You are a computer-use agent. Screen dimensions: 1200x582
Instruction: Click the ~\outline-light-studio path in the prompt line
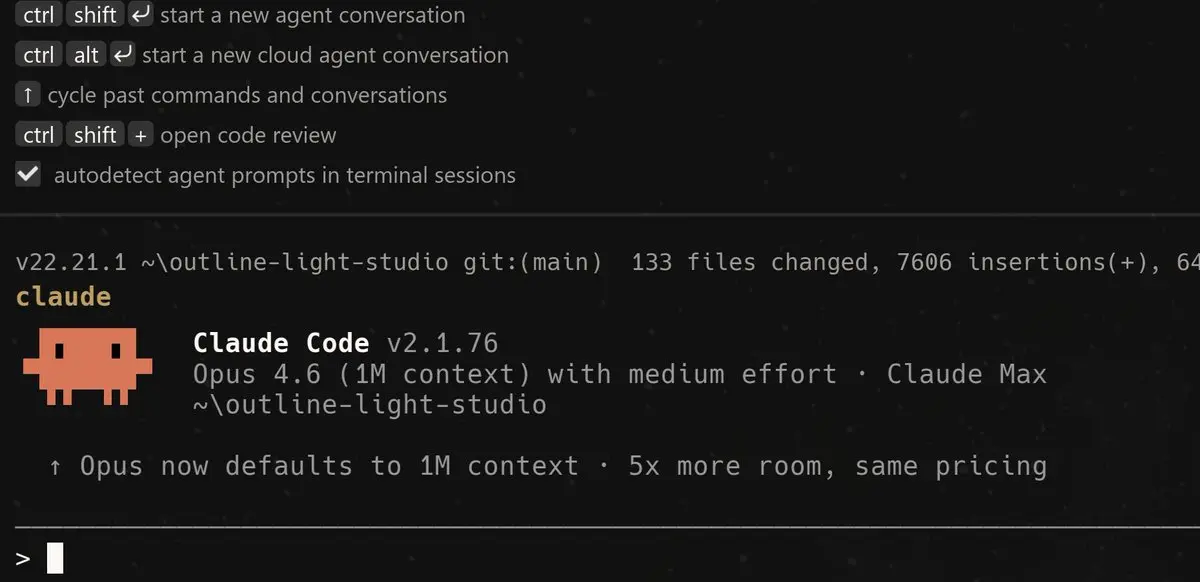[293, 262]
